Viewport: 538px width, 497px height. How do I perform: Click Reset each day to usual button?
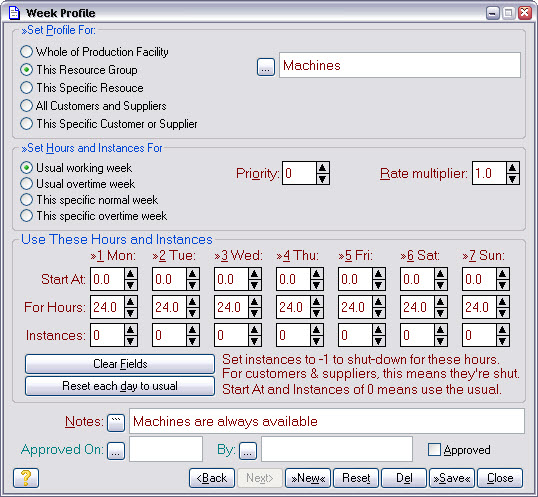pyautogui.click(x=120, y=386)
